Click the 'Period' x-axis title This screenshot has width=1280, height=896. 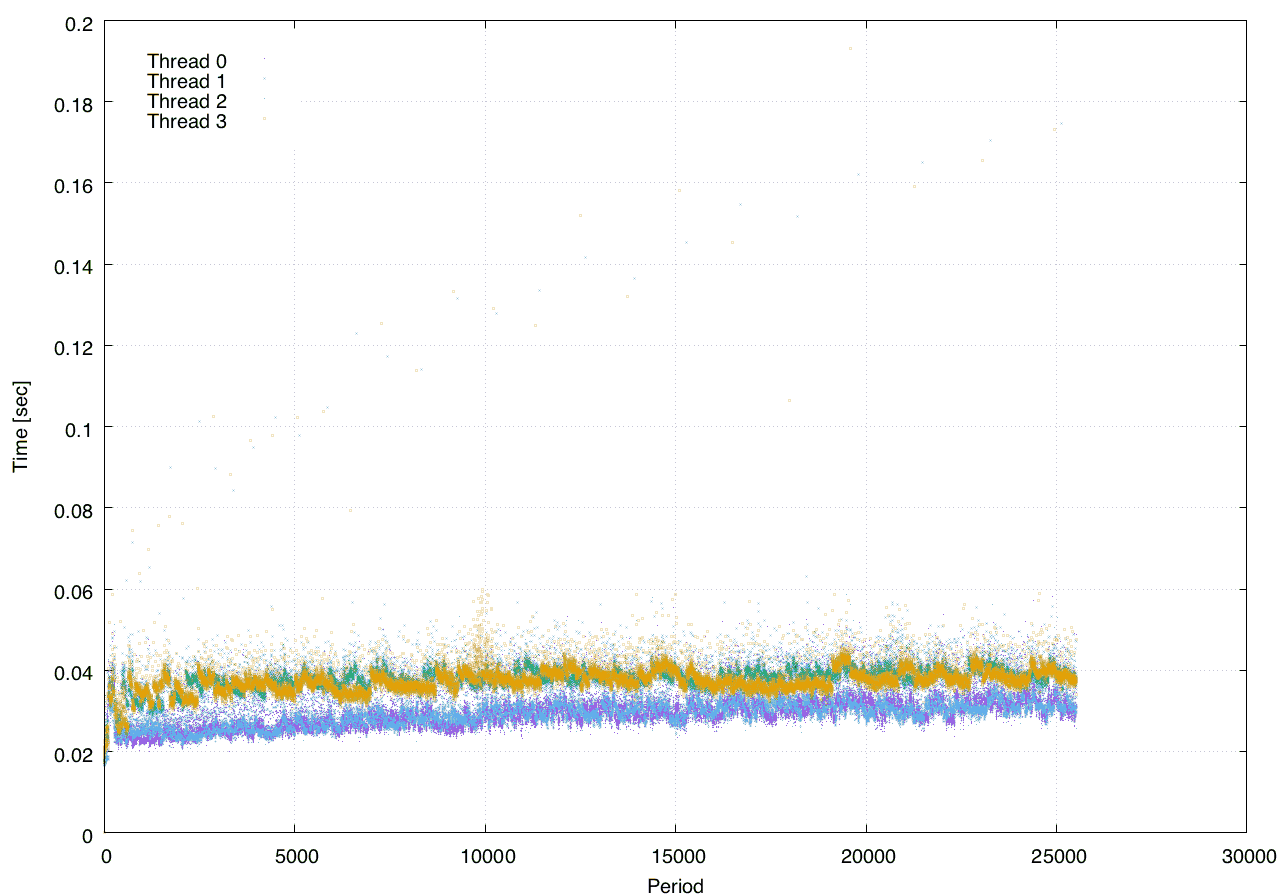tap(675, 885)
